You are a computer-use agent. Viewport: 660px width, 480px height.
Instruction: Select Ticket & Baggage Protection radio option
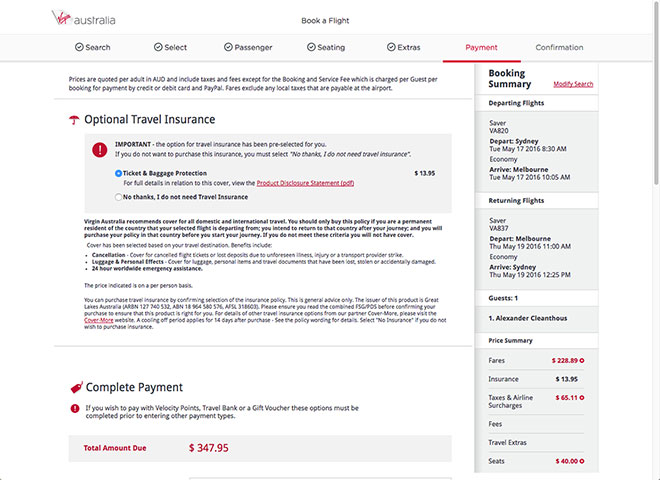118,173
